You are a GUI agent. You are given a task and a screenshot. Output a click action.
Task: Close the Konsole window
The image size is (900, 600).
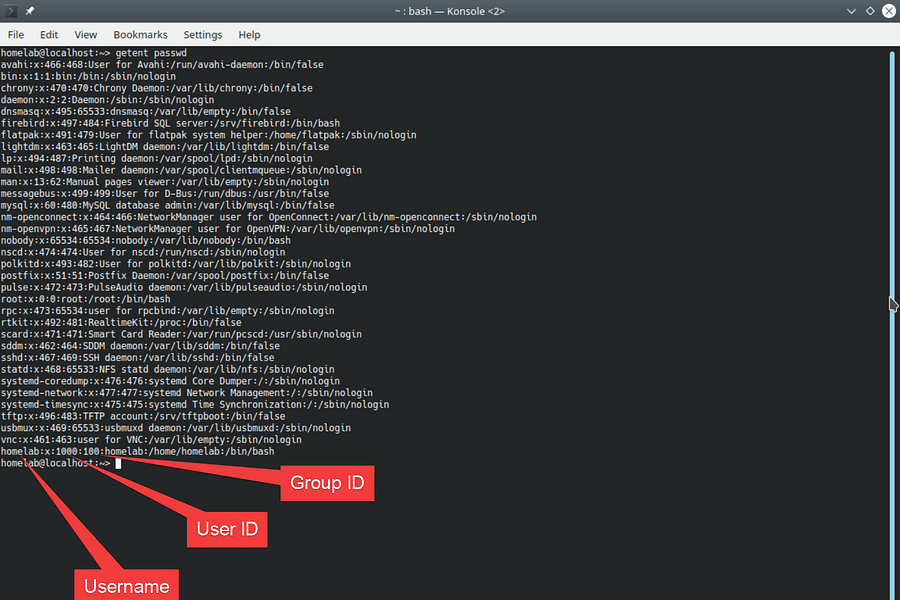pyautogui.click(x=887, y=11)
